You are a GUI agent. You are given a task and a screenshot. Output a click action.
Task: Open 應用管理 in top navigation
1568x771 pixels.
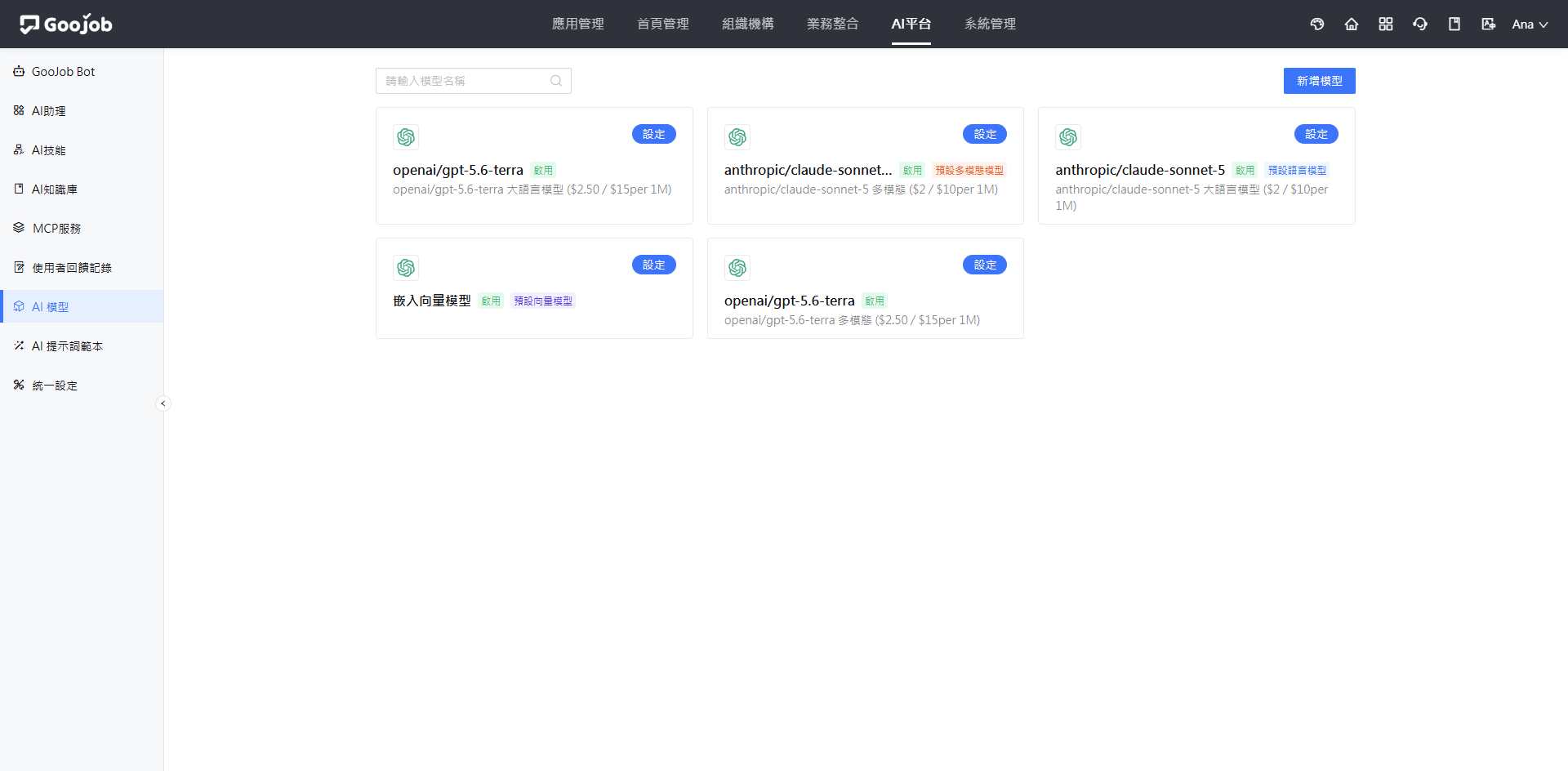pyautogui.click(x=578, y=24)
